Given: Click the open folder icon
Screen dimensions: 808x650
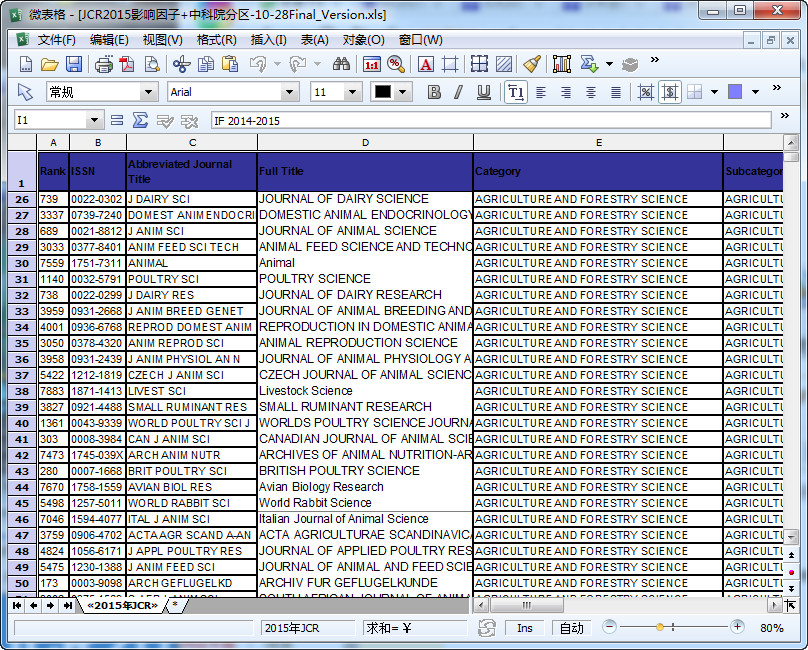Looking at the screenshot, I should coord(49,64).
